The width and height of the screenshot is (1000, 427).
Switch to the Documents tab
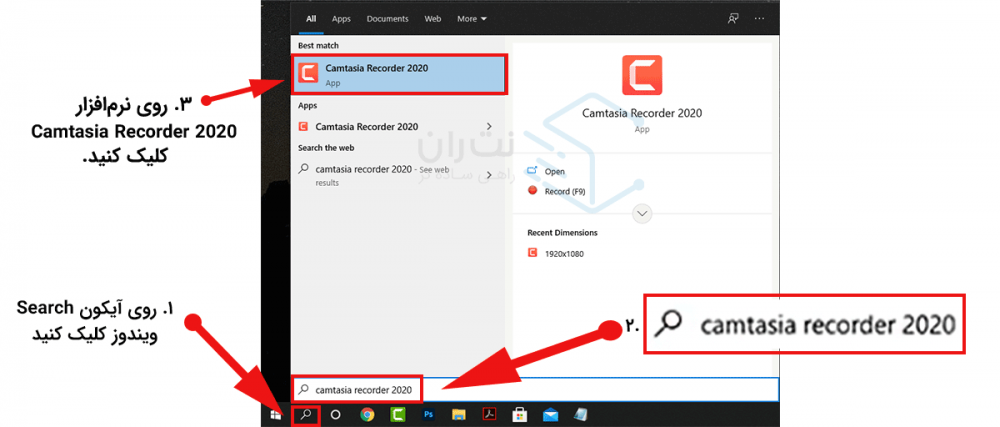pos(386,18)
